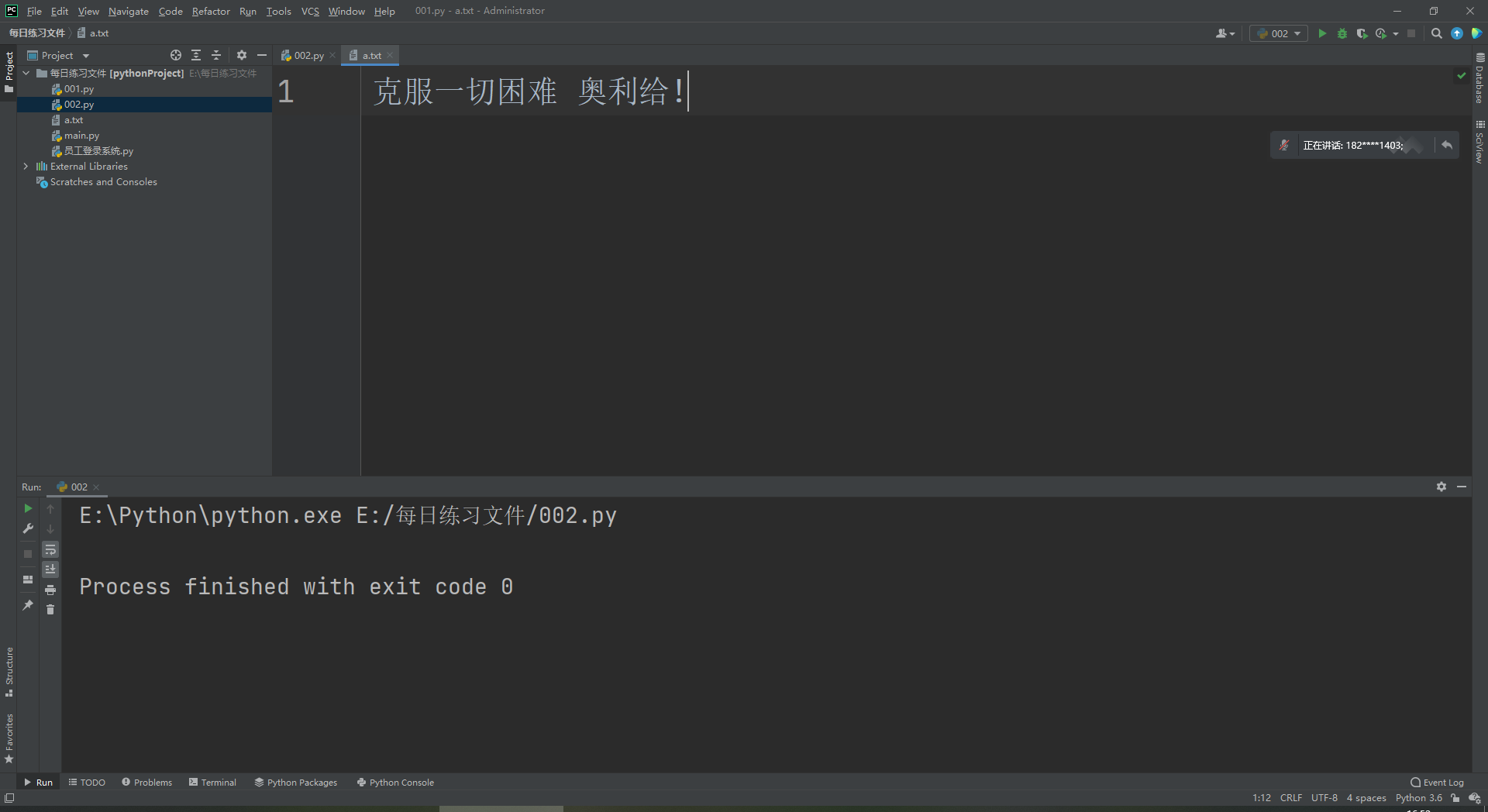Image resolution: width=1488 pixels, height=812 pixels.
Task: Open the Python Packages tool window
Action: 296,783
